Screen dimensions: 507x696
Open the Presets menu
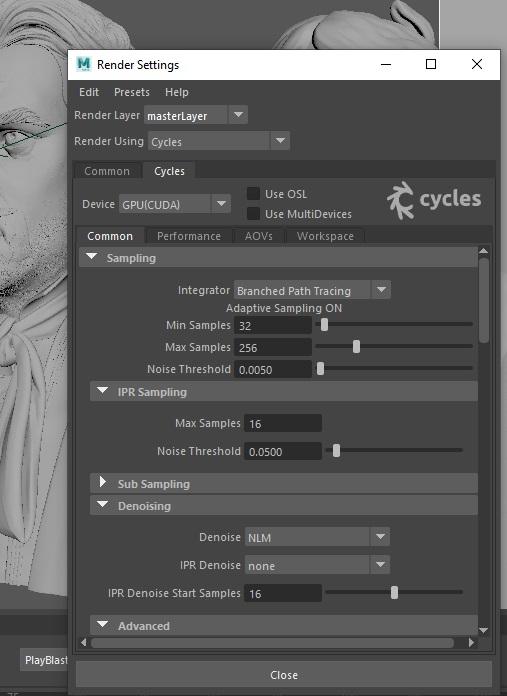coord(131,92)
